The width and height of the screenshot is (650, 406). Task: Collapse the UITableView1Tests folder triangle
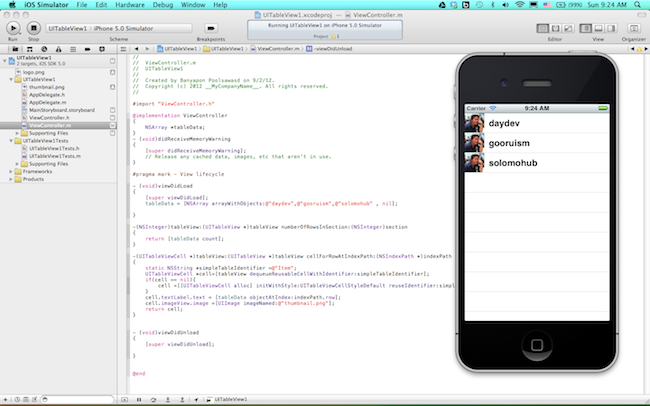pyautogui.click(x=11, y=141)
